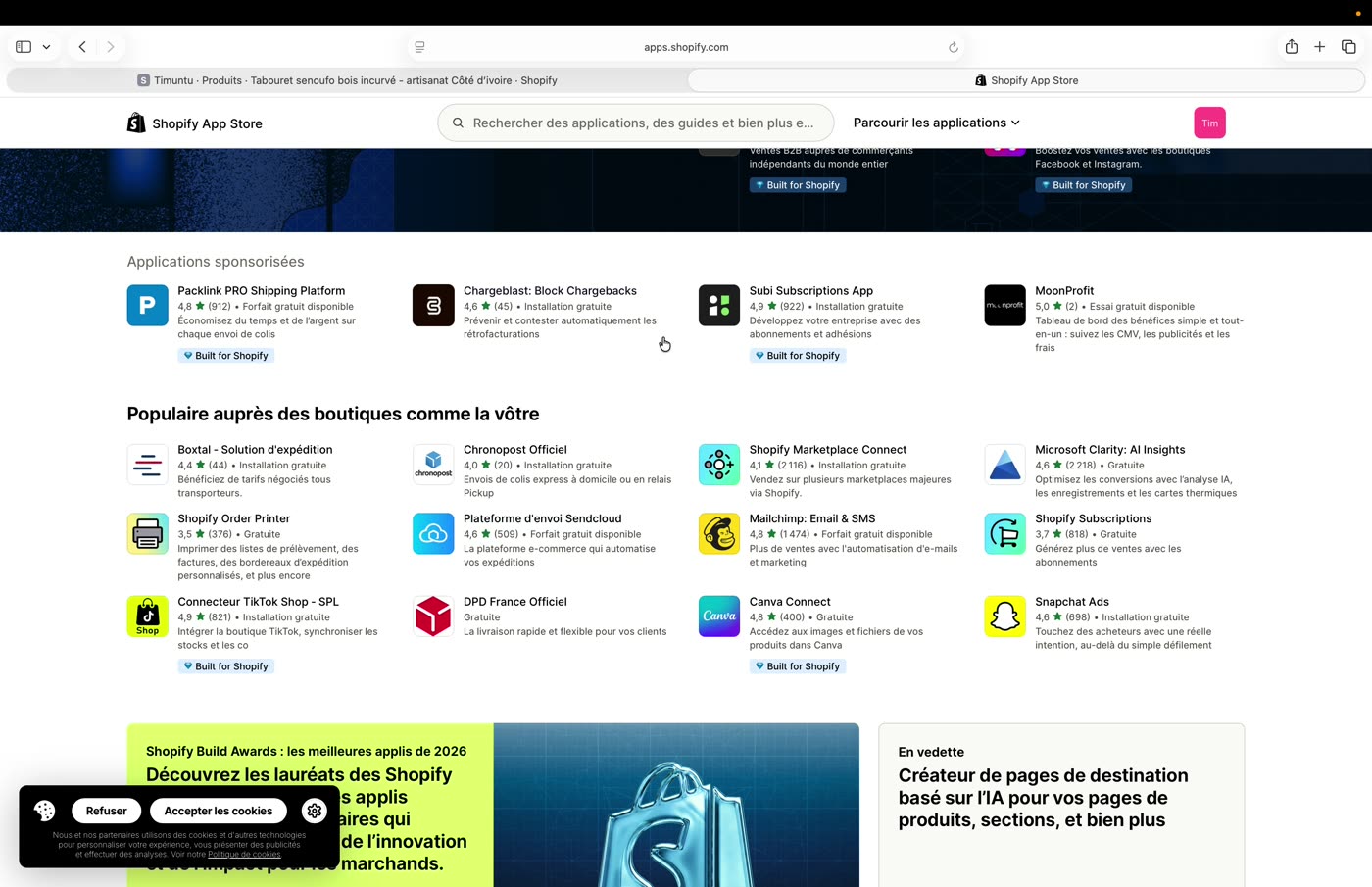Open a new Safari tab with plus
The height and width of the screenshot is (887, 1372).
[x=1320, y=46]
